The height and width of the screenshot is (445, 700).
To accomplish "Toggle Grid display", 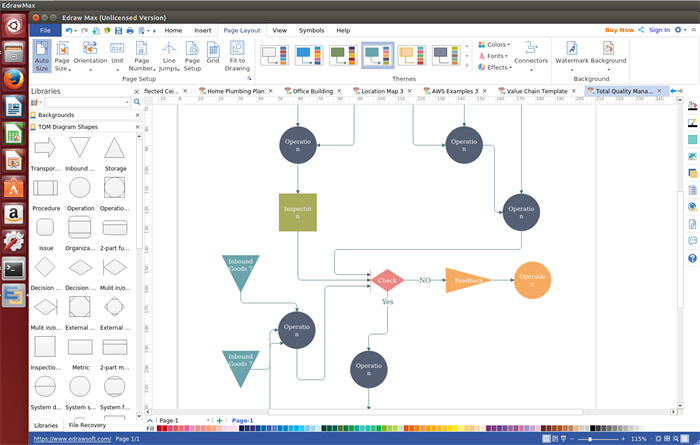I will tap(213, 53).
